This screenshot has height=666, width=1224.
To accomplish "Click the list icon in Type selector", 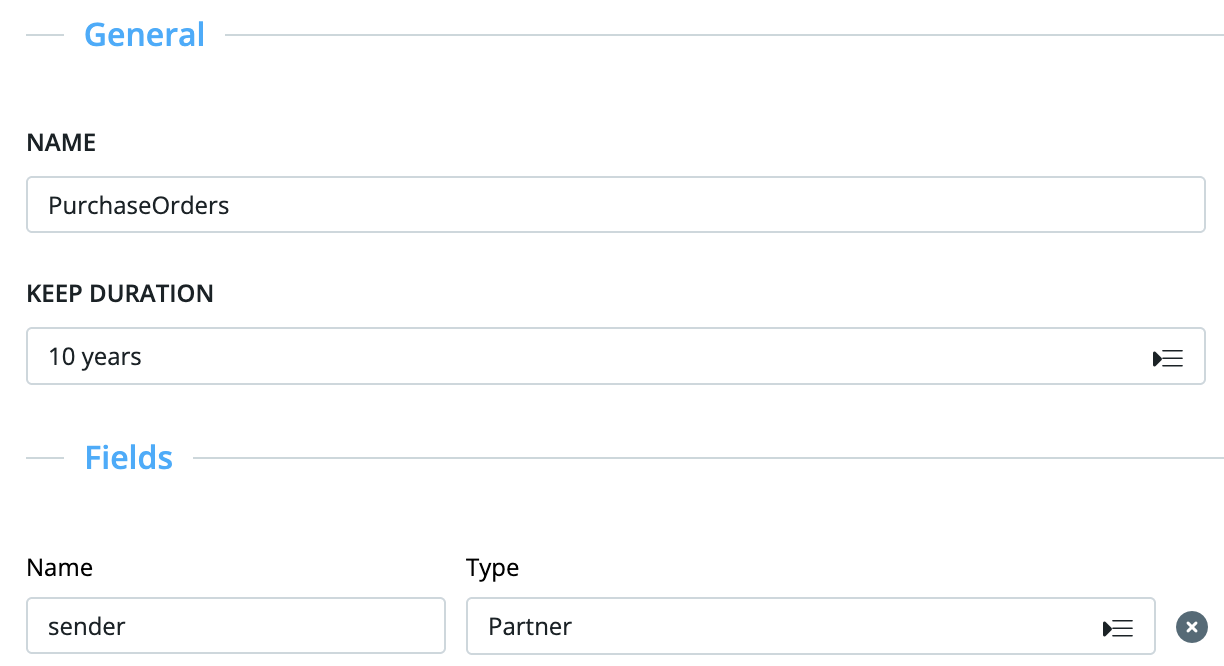I will point(1118,628).
